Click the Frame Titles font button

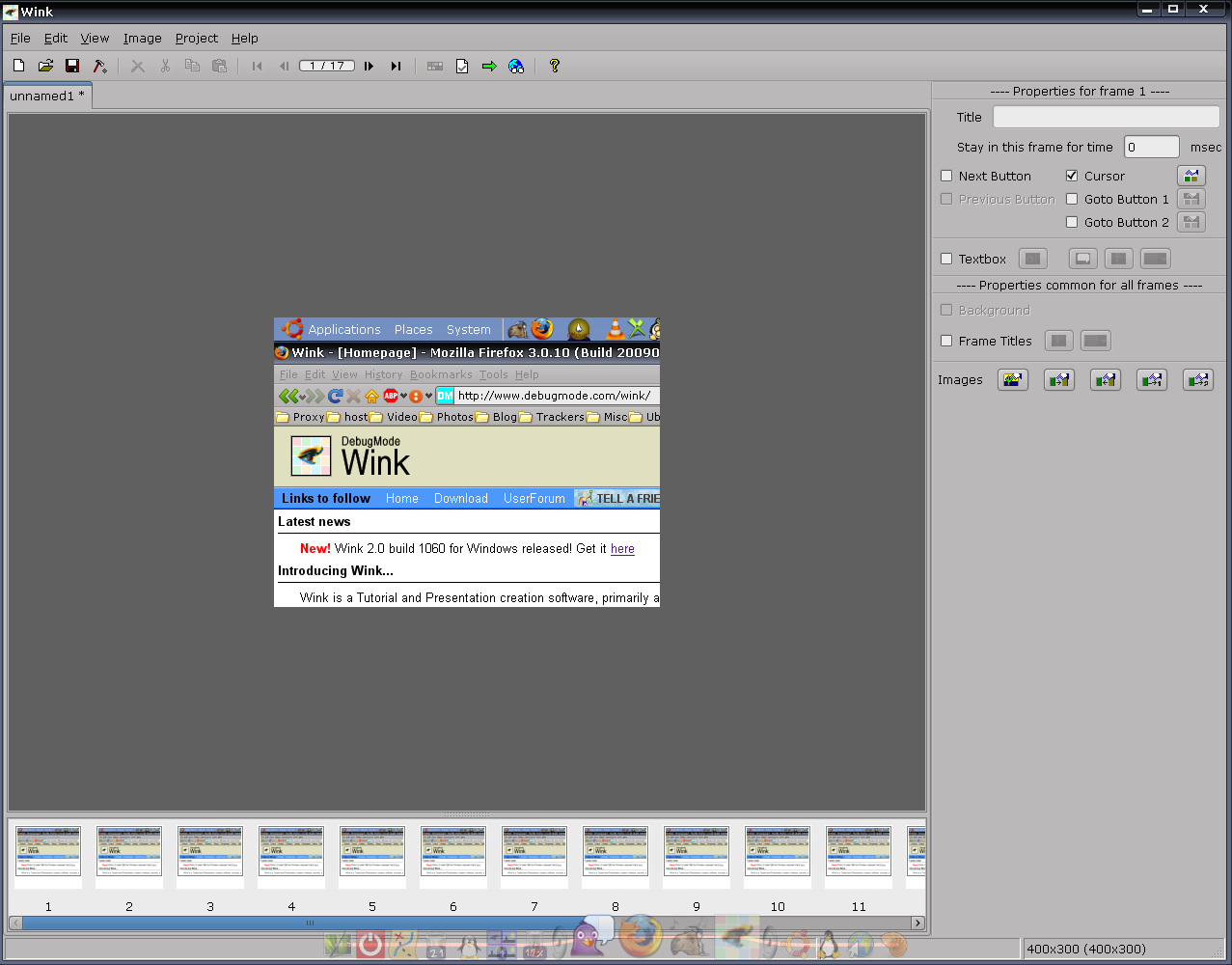[x=1059, y=341]
